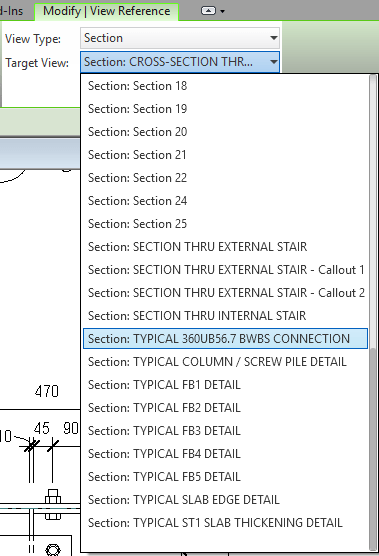Choose Section: SECTION THRU INTERNAL STAIR

[x=225, y=316]
